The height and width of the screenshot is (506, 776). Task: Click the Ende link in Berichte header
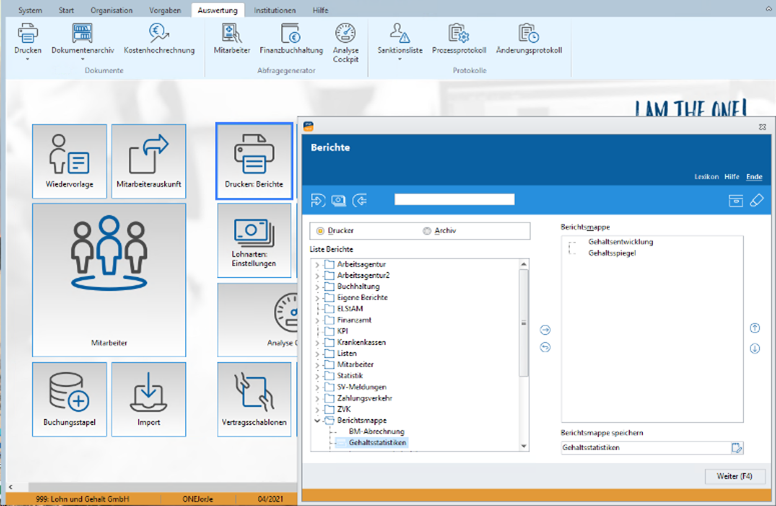[x=754, y=177]
